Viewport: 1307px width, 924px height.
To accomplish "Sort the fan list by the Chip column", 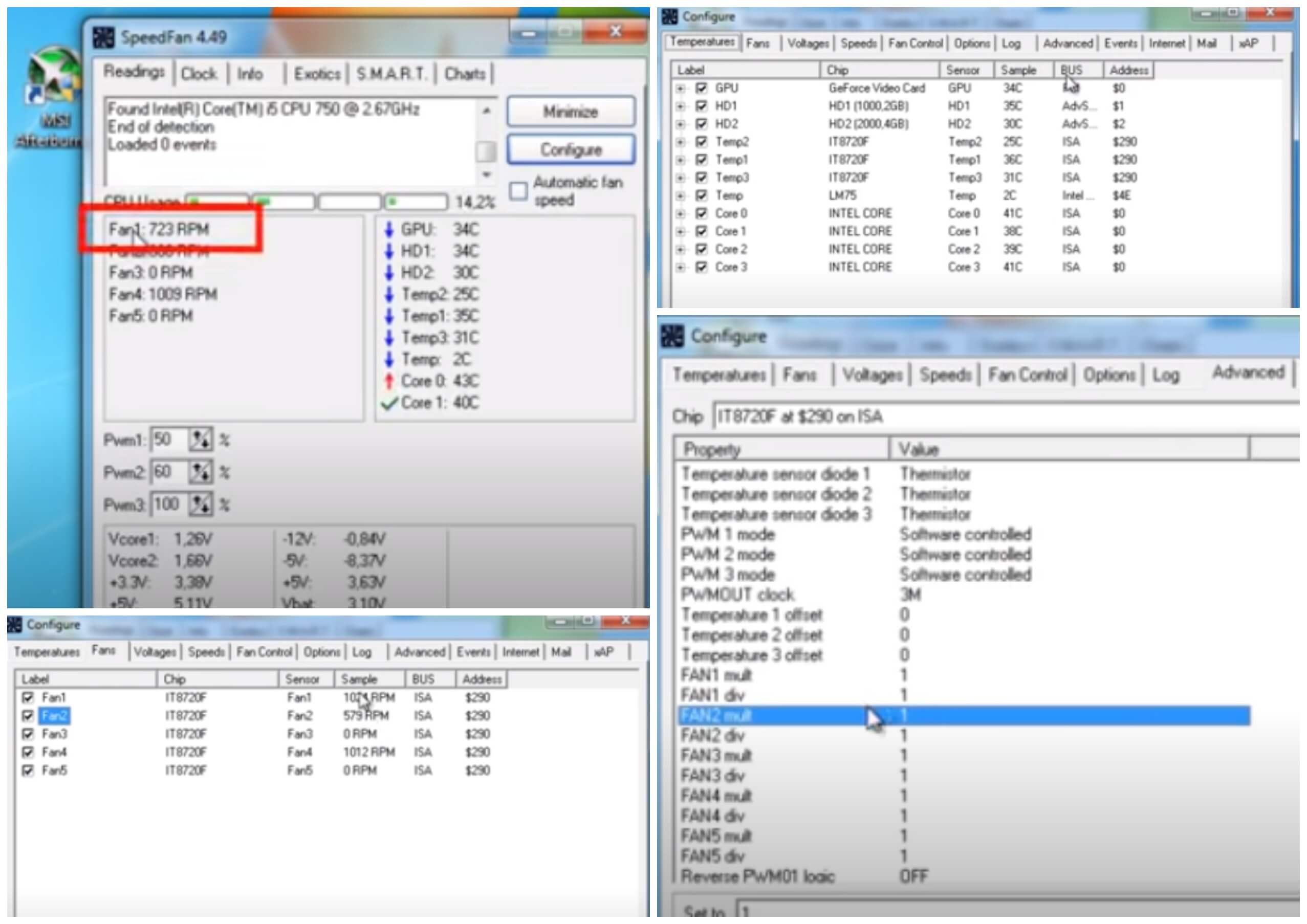I will (x=217, y=679).
